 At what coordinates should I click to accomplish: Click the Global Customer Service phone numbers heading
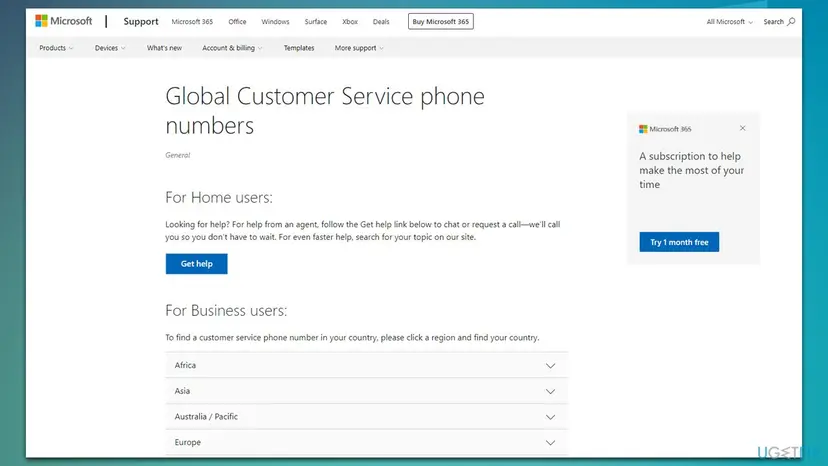(325, 110)
